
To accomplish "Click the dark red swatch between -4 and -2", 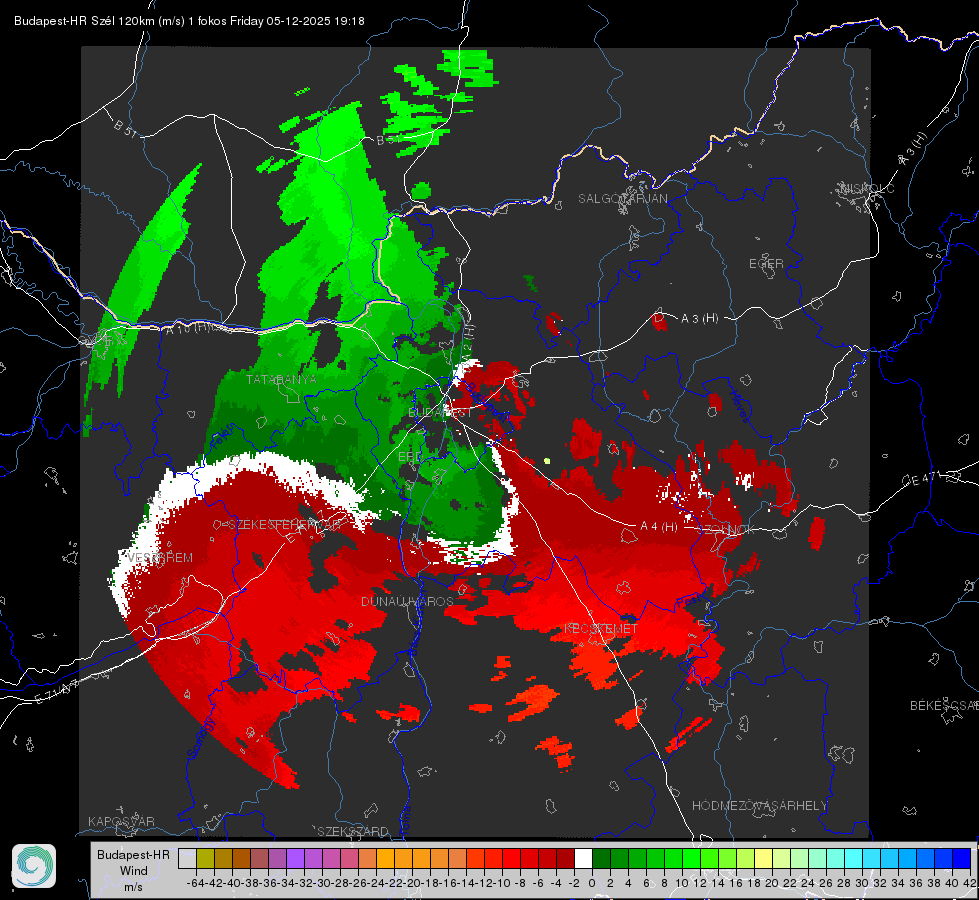I will click(565, 859).
